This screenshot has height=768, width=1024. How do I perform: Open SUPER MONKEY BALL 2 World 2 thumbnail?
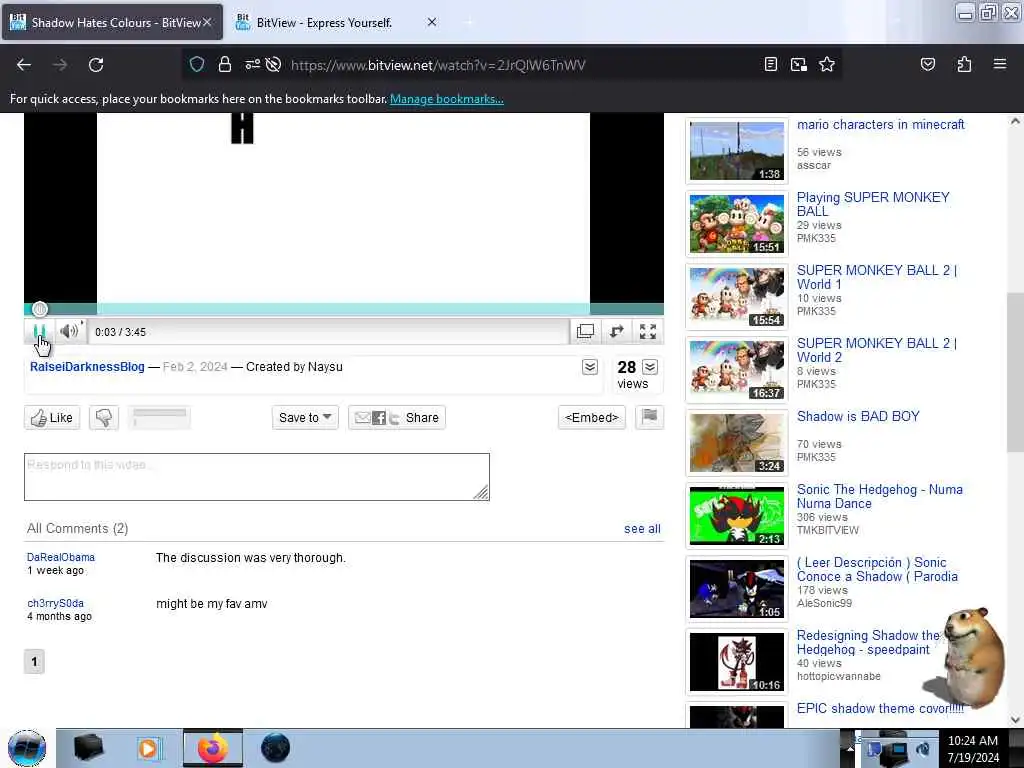pyautogui.click(x=737, y=369)
